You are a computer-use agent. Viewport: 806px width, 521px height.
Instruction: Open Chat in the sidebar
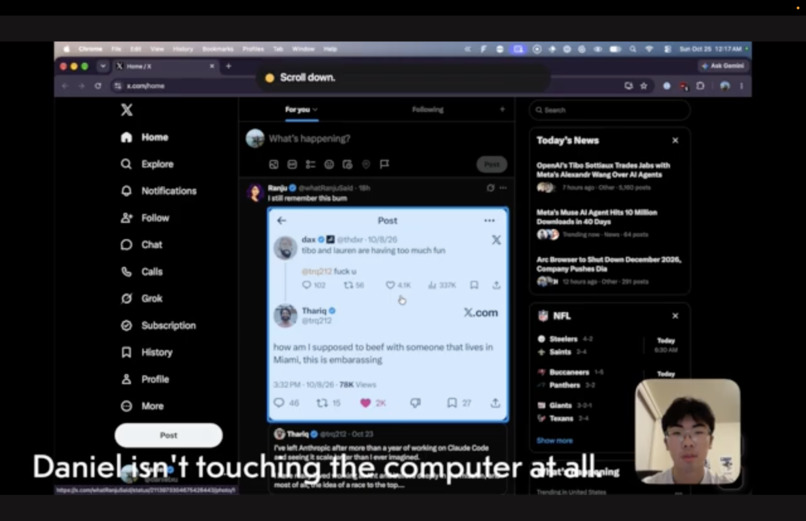click(141, 245)
